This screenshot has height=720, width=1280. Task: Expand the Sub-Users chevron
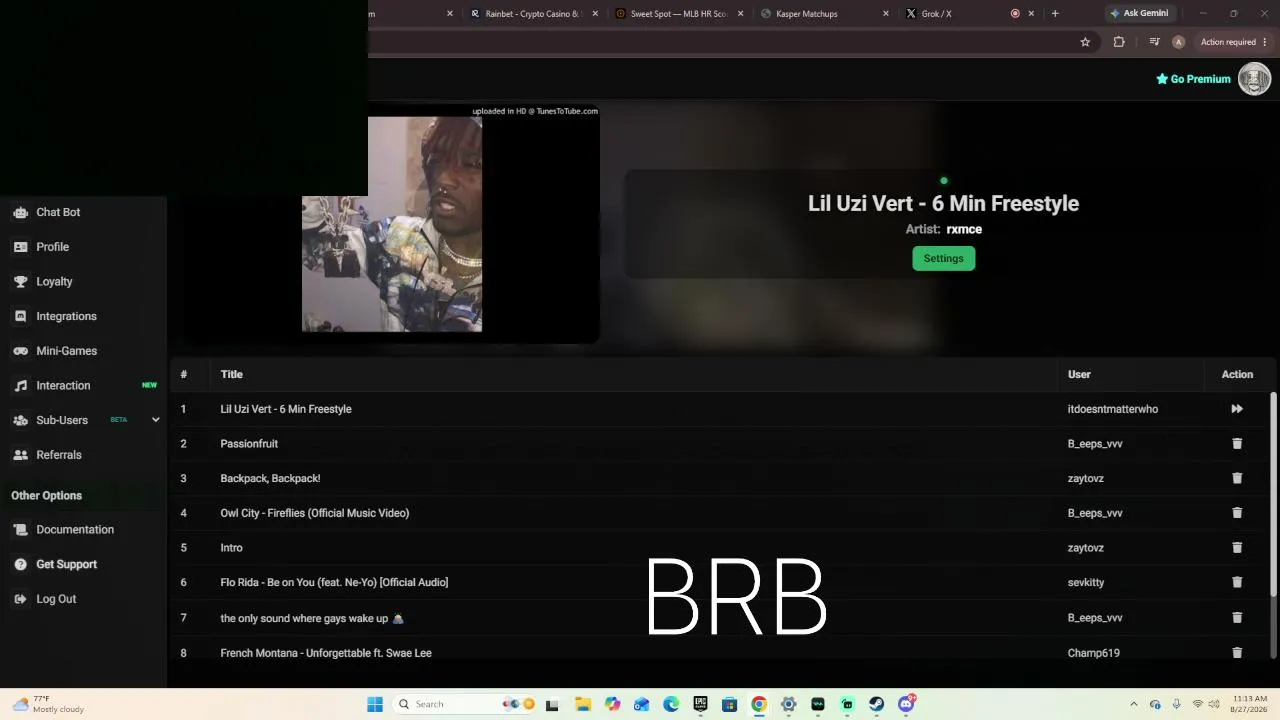[155, 420]
